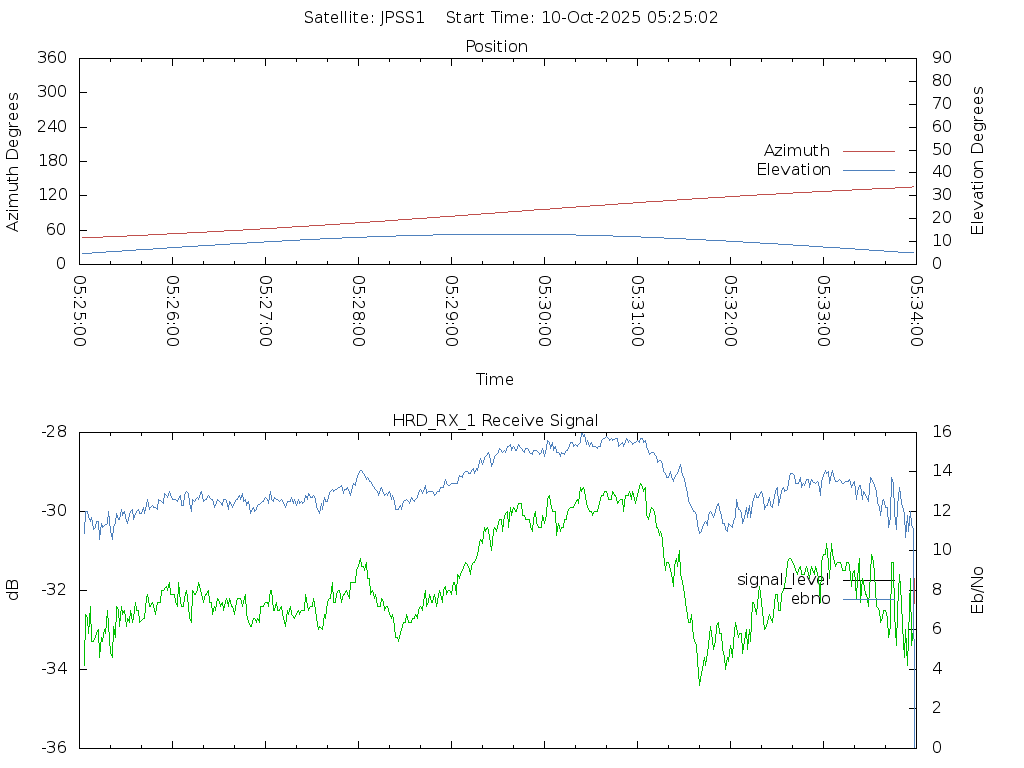Viewport: 1024px width, 768px height.
Task: Click the Azimuth legend label
Action: (796, 151)
